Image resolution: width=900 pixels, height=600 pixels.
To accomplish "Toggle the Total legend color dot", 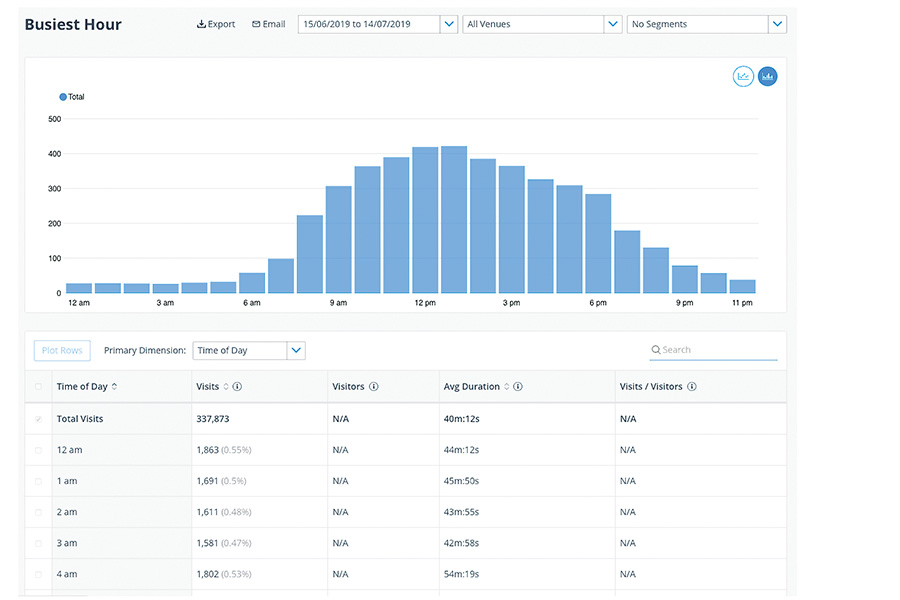I will pyautogui.click(x=63, y=97).
